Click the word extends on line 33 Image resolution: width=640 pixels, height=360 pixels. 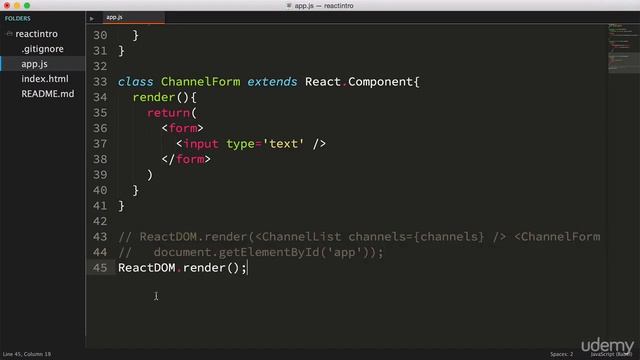pyautogui.click(x=272, y=82)
